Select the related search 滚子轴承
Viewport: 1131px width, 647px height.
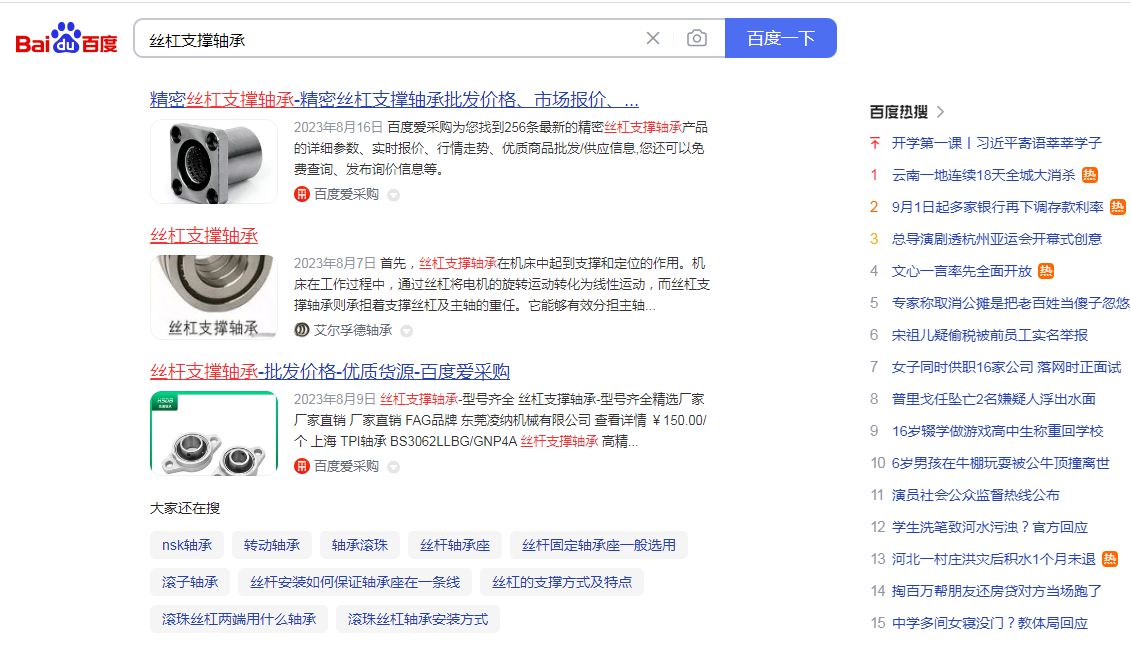190,582
